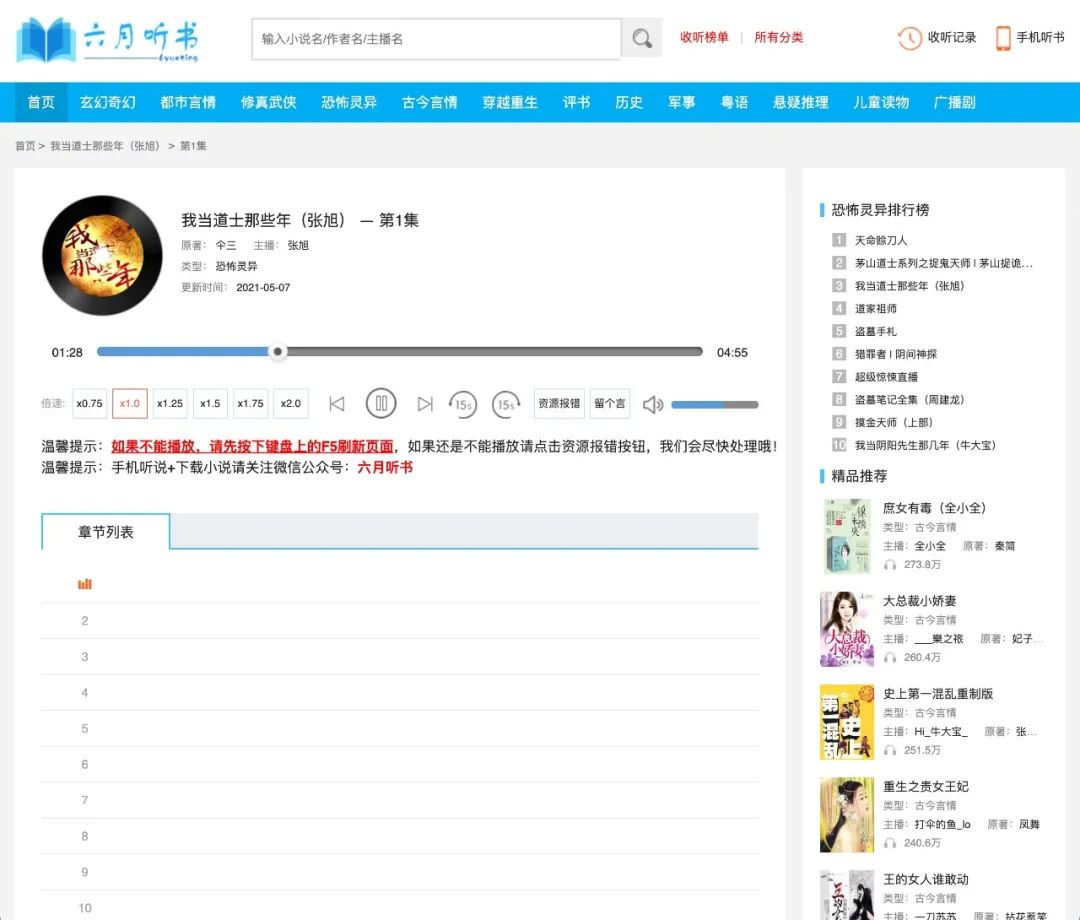Click breadcrumb 首页 link
The width and height of the screenshot is (1080, 920).
[x=25, y=146]
